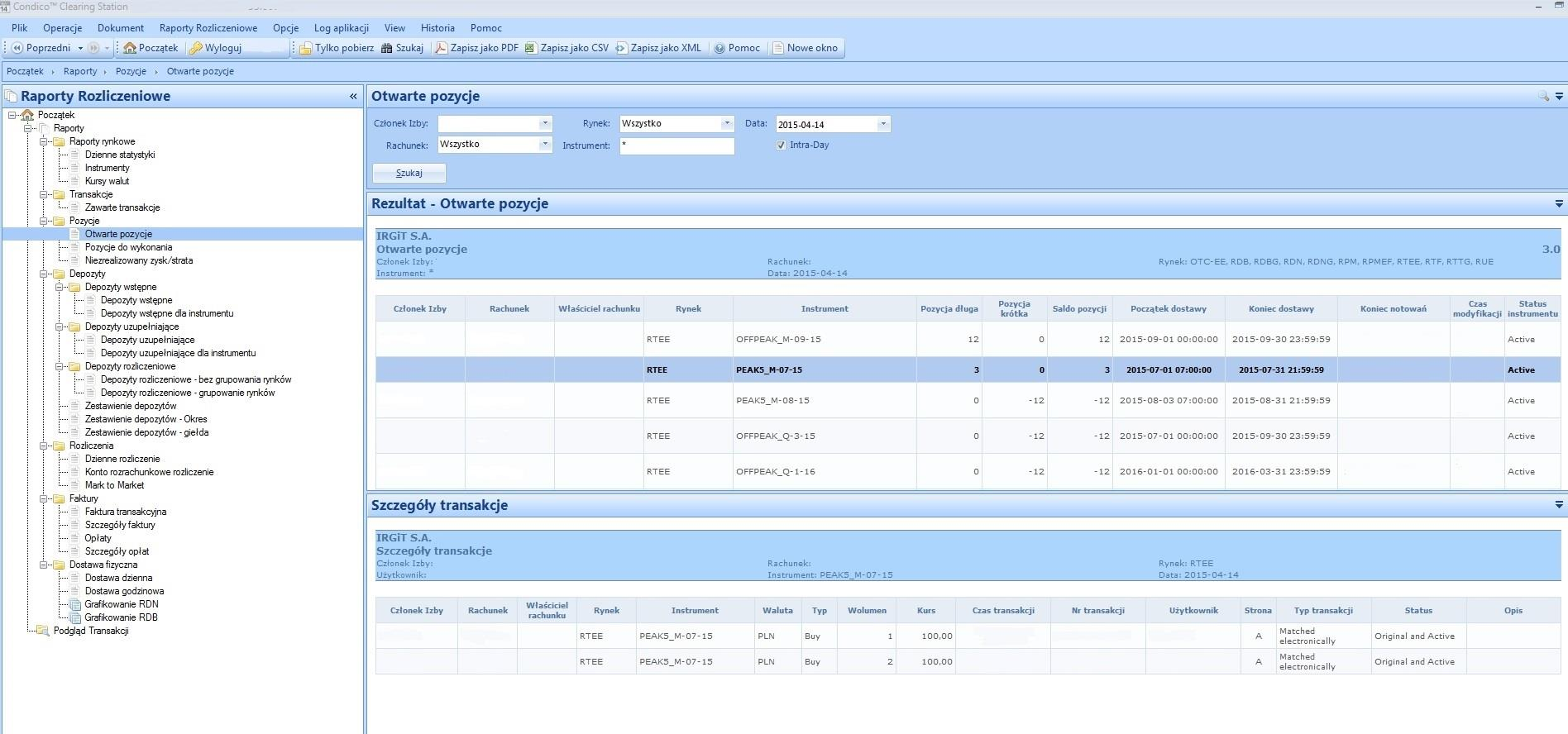This screenshot has width=1568, height=734.
Task: Open the Początek home toolbar button
Action: click(151, 48)
